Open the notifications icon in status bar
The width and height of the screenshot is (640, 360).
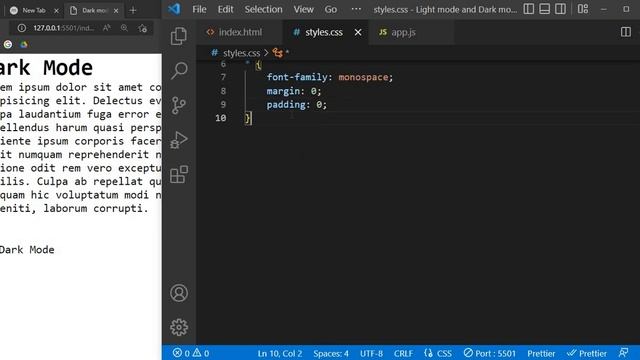[623, 353]
